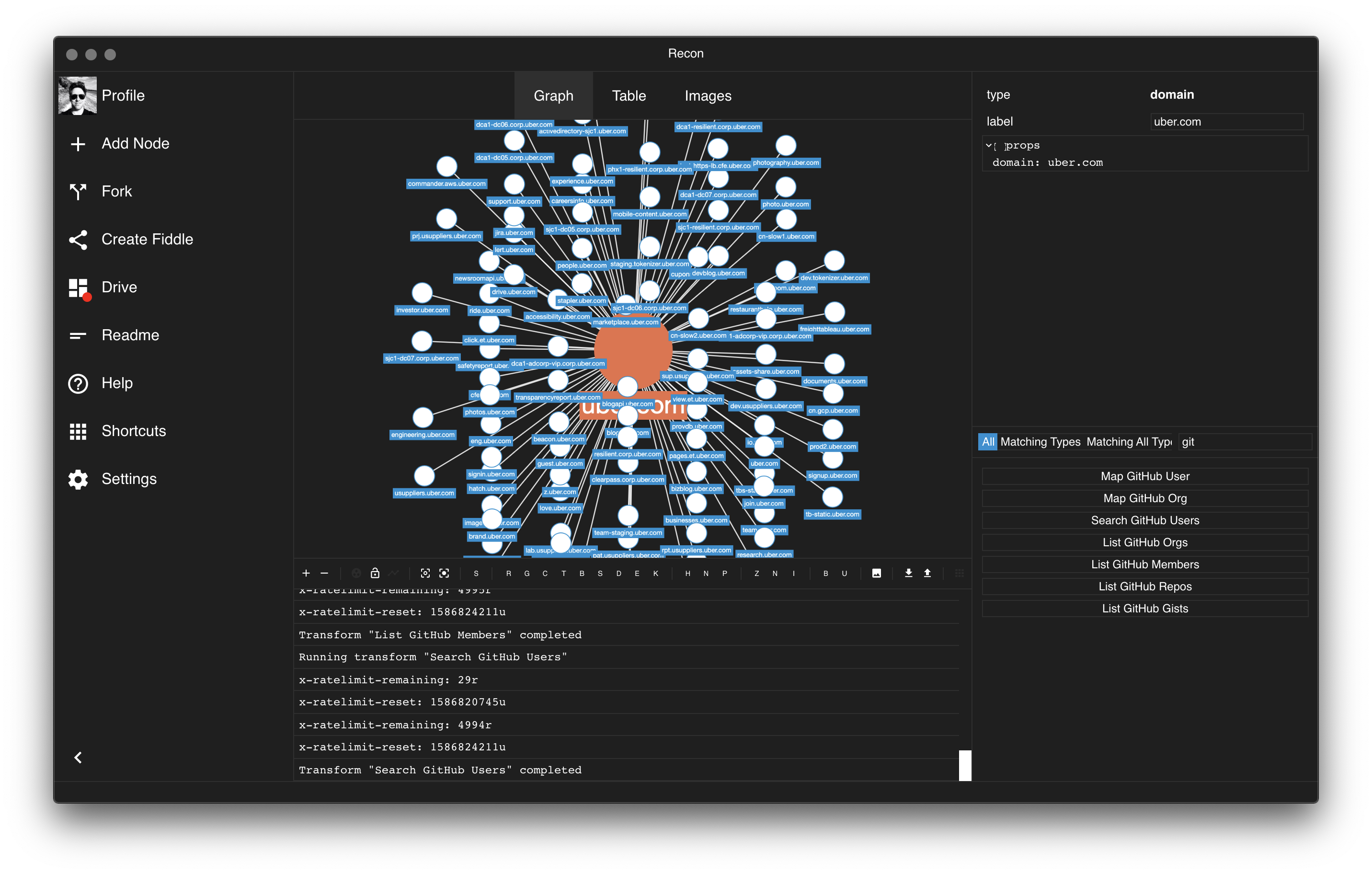Click the download arrow icon
The height and width of the screenshot is (874, 1372).
908,573
